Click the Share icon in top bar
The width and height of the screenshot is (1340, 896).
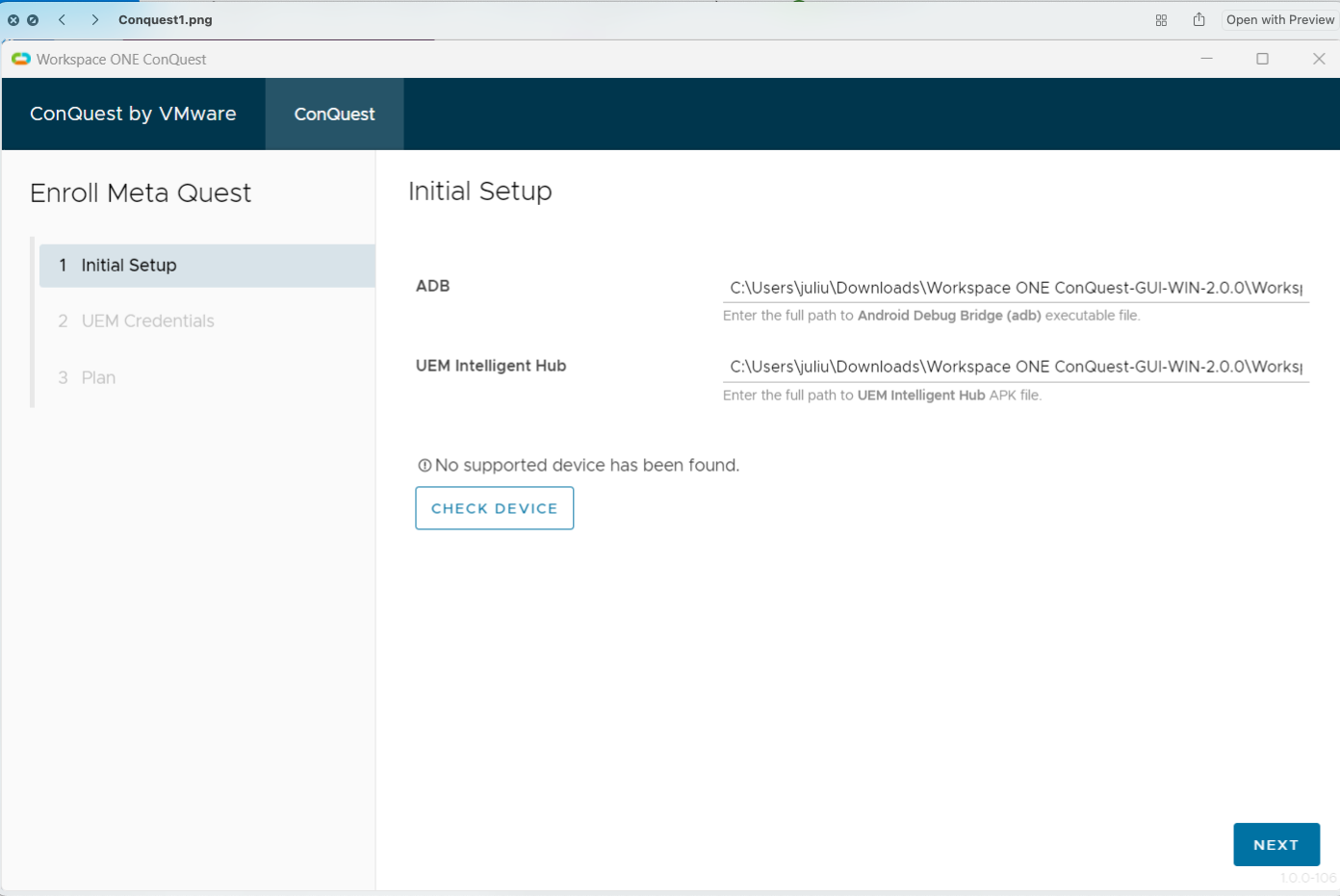click(1198, 20)
